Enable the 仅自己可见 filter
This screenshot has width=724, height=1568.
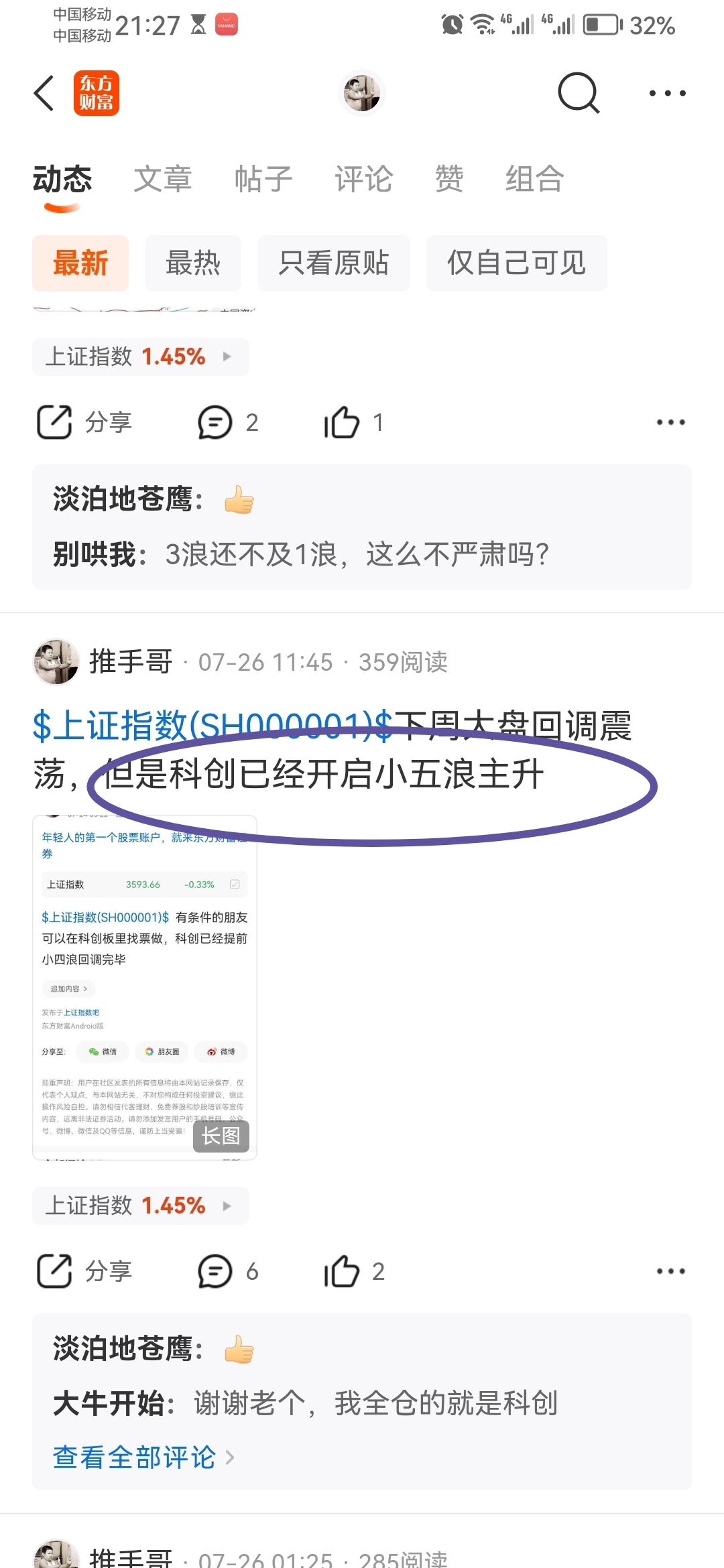click(x=517, y=263)
